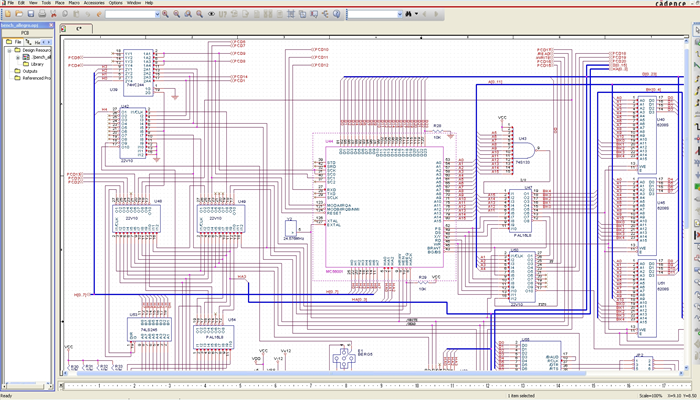The width and height of the screenshot is (700, 400).
Task: Search with the binoculars icon
Action: point(408,14)
